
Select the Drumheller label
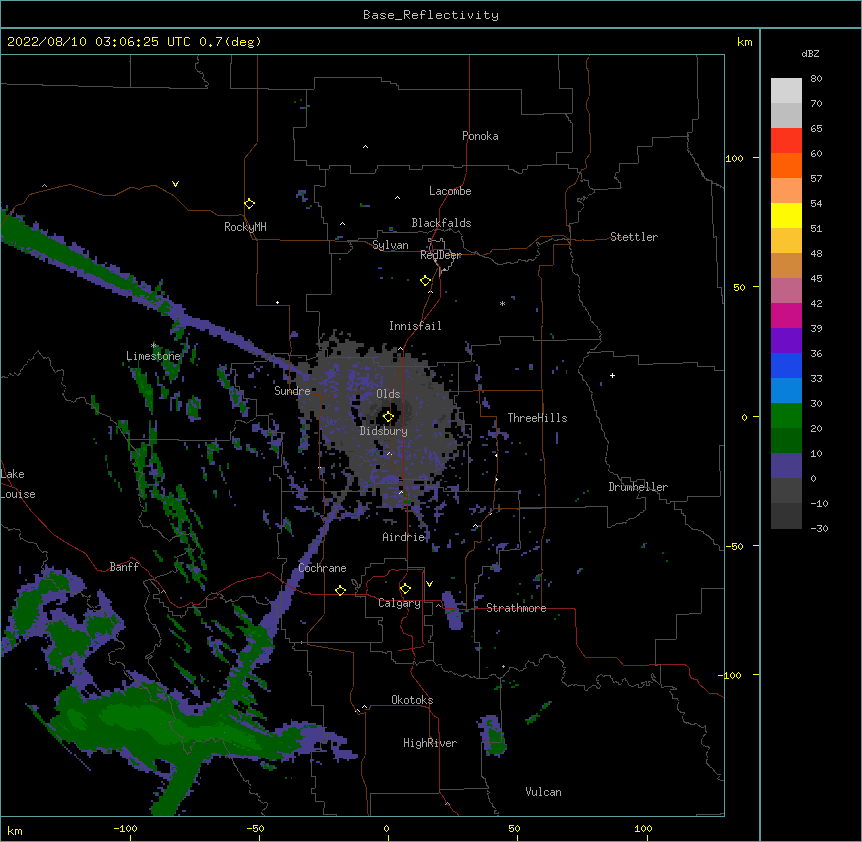(x=638, y=487)
